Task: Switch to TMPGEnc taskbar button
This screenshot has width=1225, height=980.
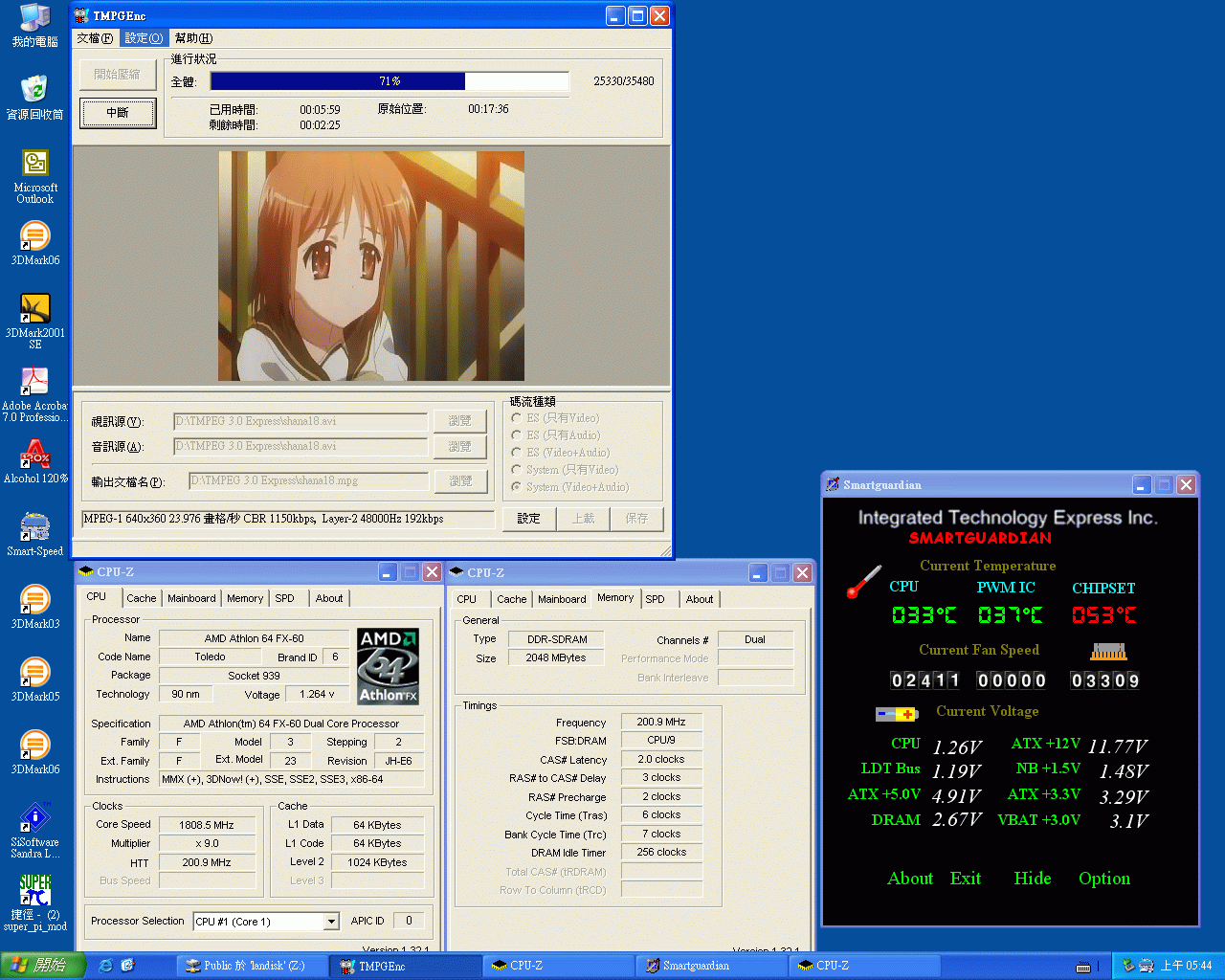Action: pos(405,966)
